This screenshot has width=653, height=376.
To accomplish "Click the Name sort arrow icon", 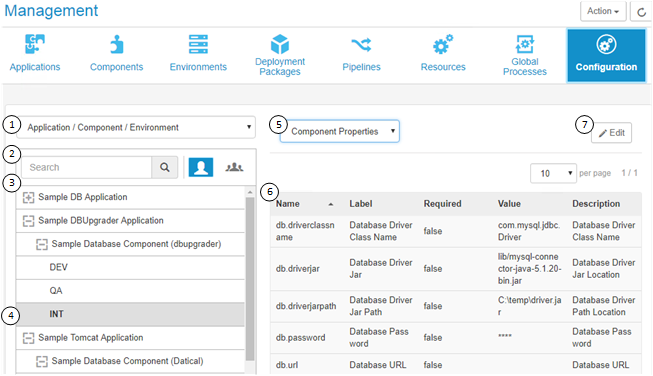I will (331, 204).
